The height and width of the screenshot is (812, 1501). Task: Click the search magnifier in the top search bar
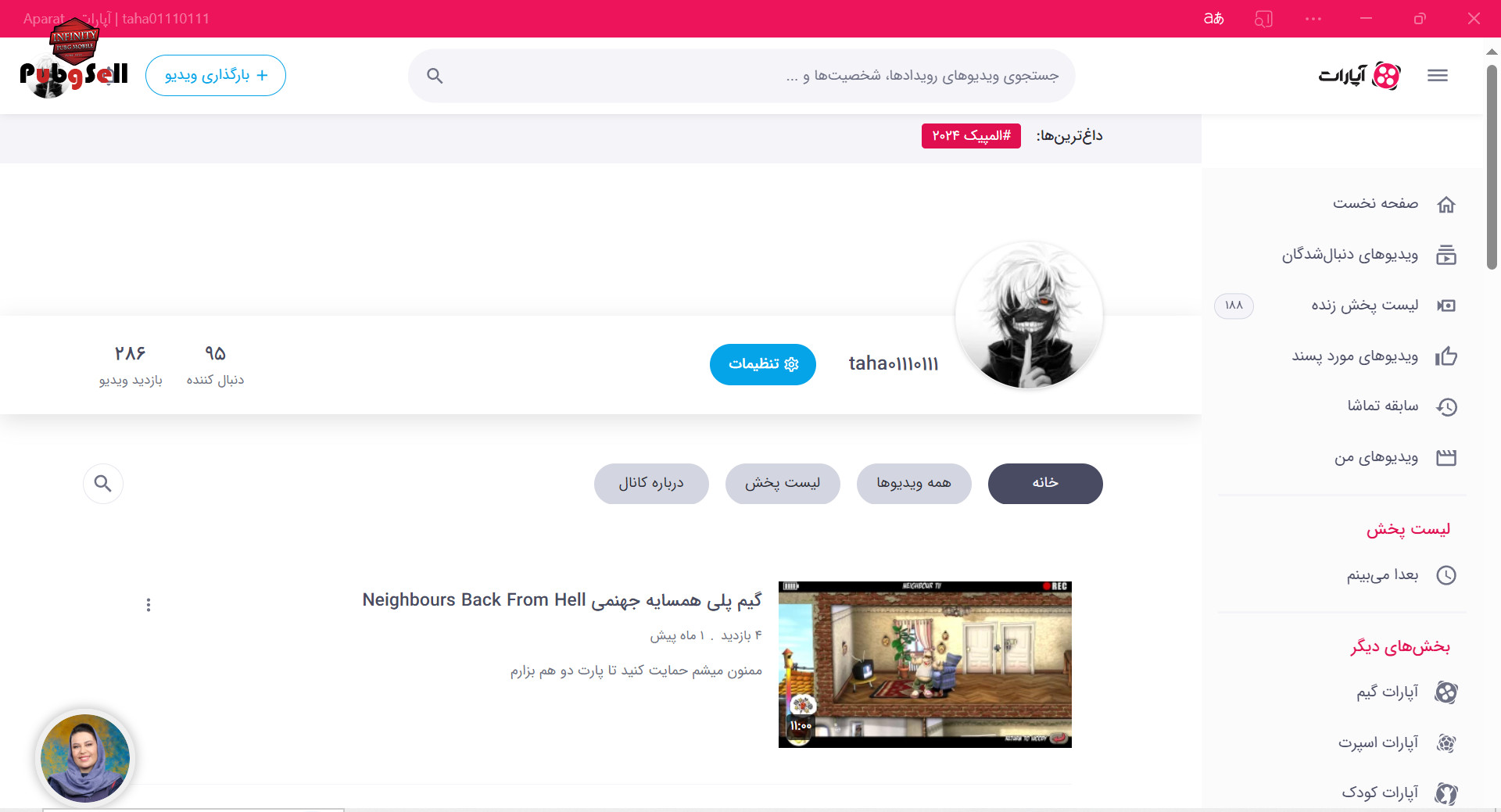pyautogui.click(x=435, y=76)
